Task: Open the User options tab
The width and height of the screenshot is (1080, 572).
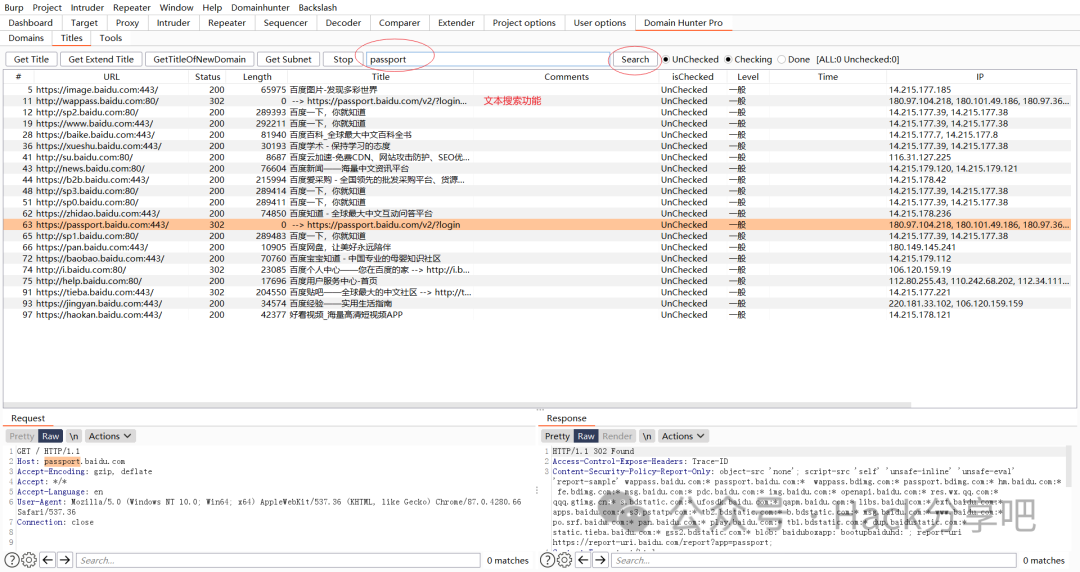Action: (x=599, y=23)
